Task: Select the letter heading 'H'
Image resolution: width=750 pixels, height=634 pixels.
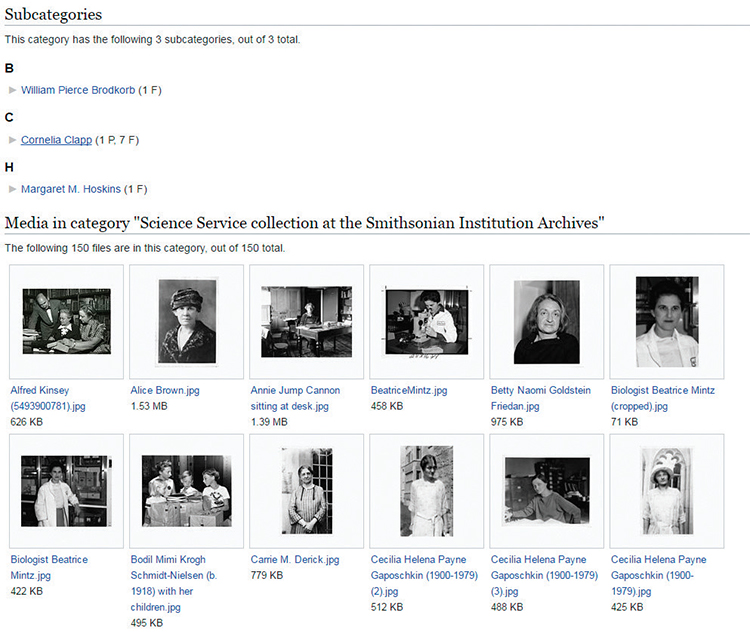Action: tap(9, 167)
